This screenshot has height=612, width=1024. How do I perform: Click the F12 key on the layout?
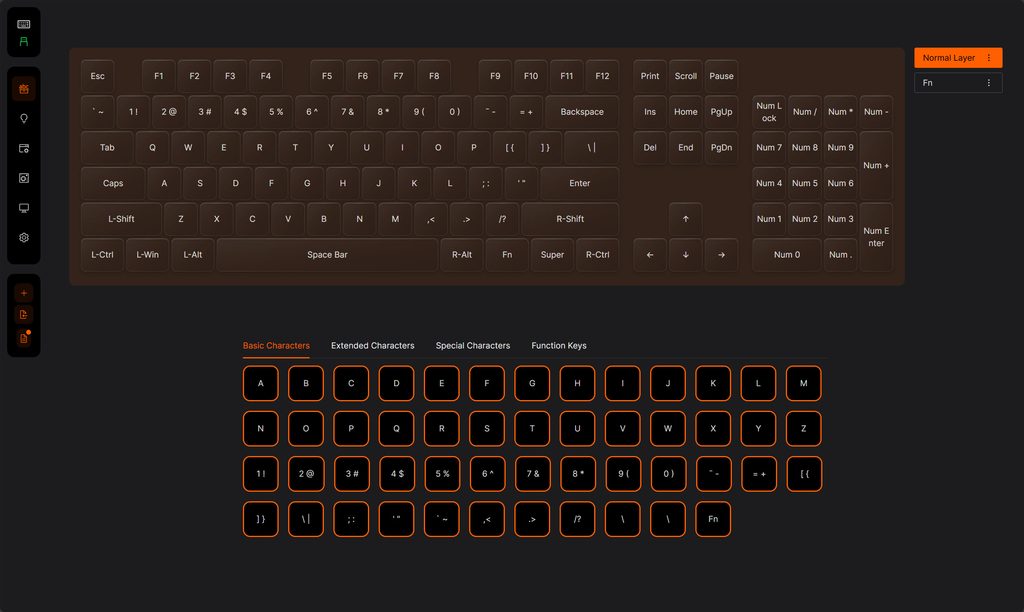(x=602, y=76)
